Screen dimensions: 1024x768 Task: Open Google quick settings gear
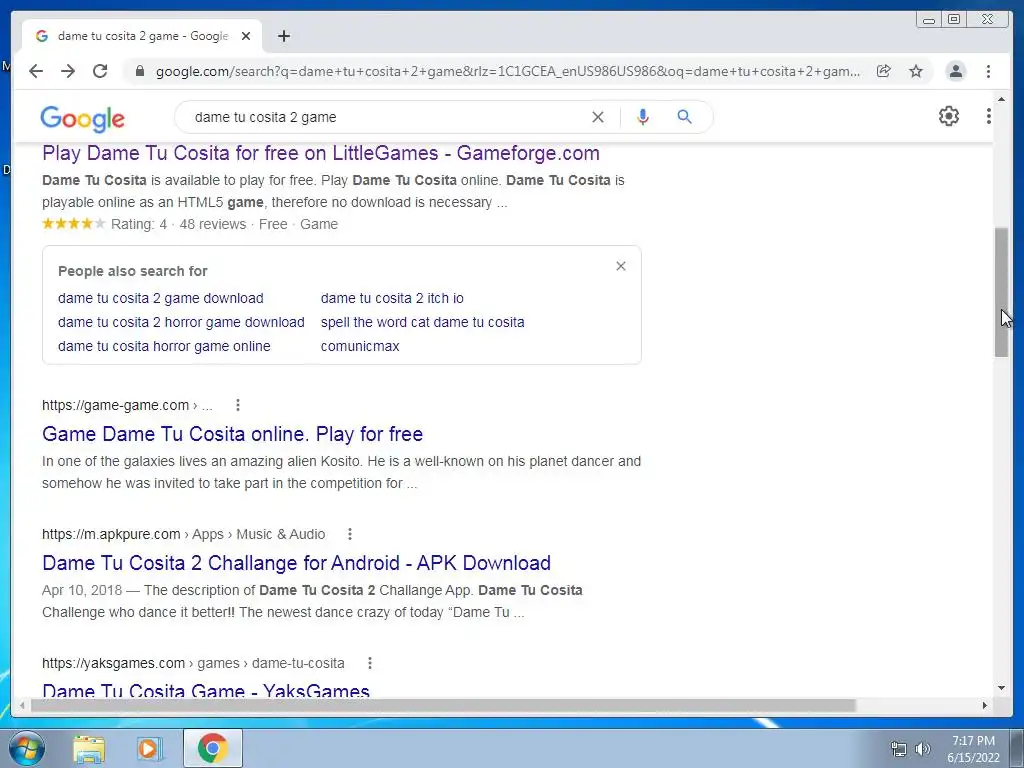(x=949, y=116)
